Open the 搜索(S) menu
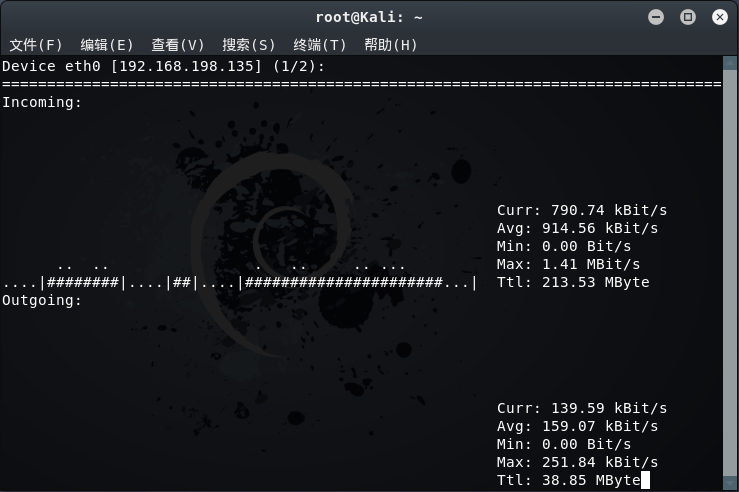This screenshot has height=492, width=739. tap(248, 45)
